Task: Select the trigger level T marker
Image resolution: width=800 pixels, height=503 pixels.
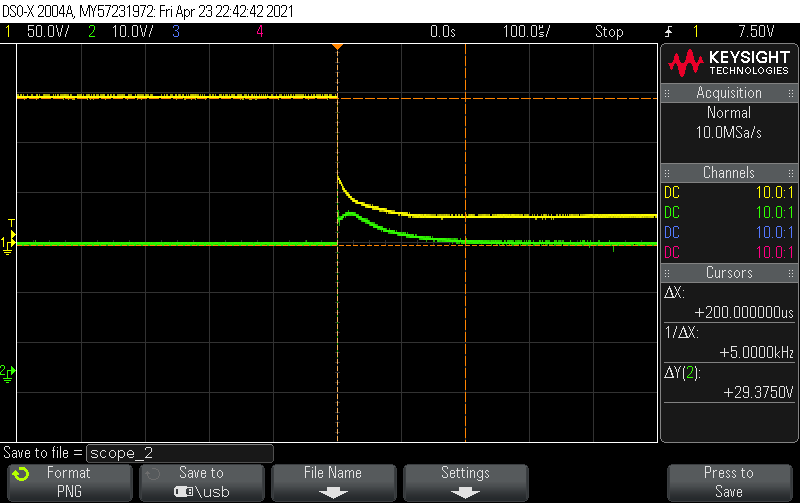Action: point(11,223)
